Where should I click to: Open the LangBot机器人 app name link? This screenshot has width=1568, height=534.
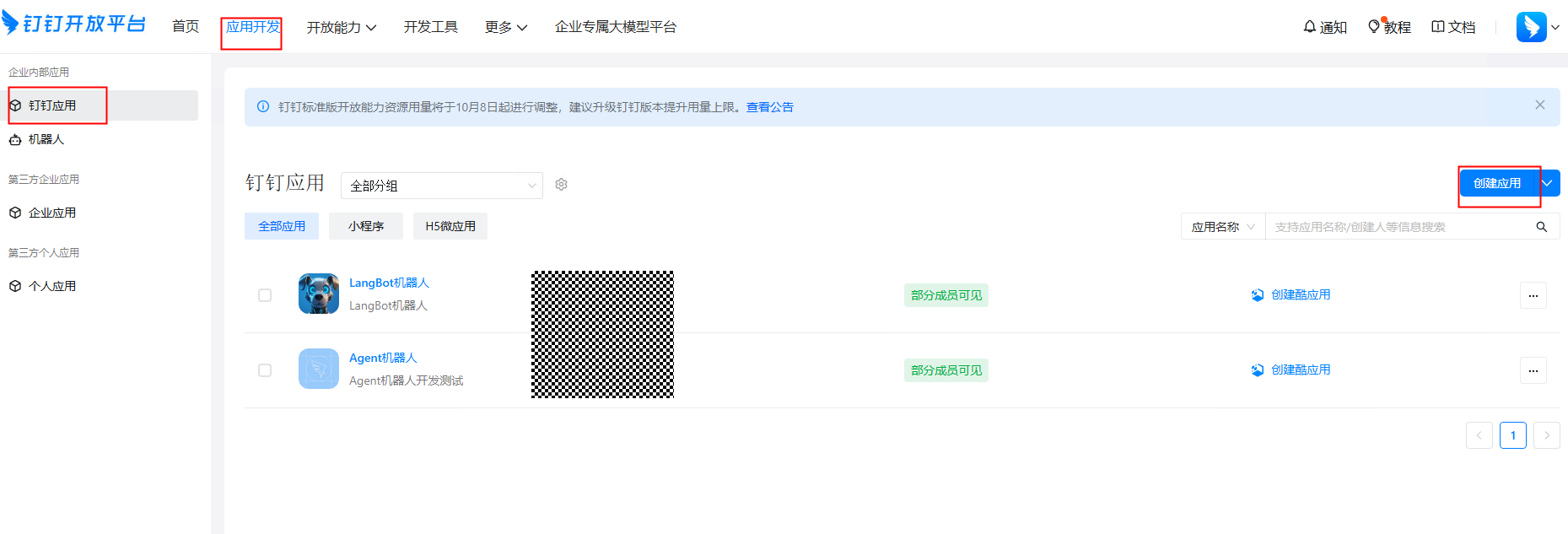click(x=389, y=283)
